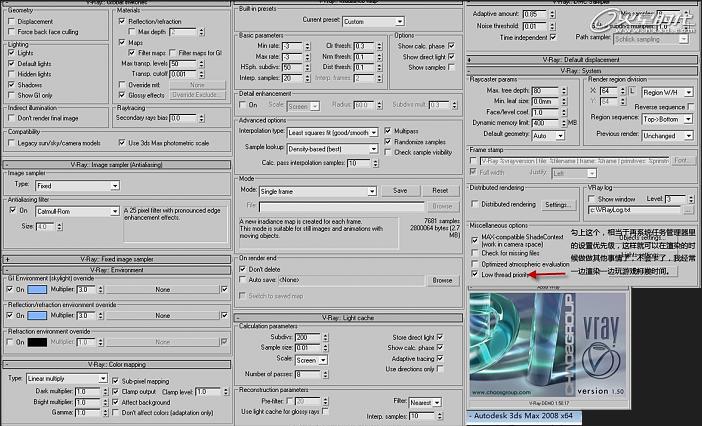Click Browse next to Auto save
This screenshot has width=702, height=426.
[x=442, y=280]
